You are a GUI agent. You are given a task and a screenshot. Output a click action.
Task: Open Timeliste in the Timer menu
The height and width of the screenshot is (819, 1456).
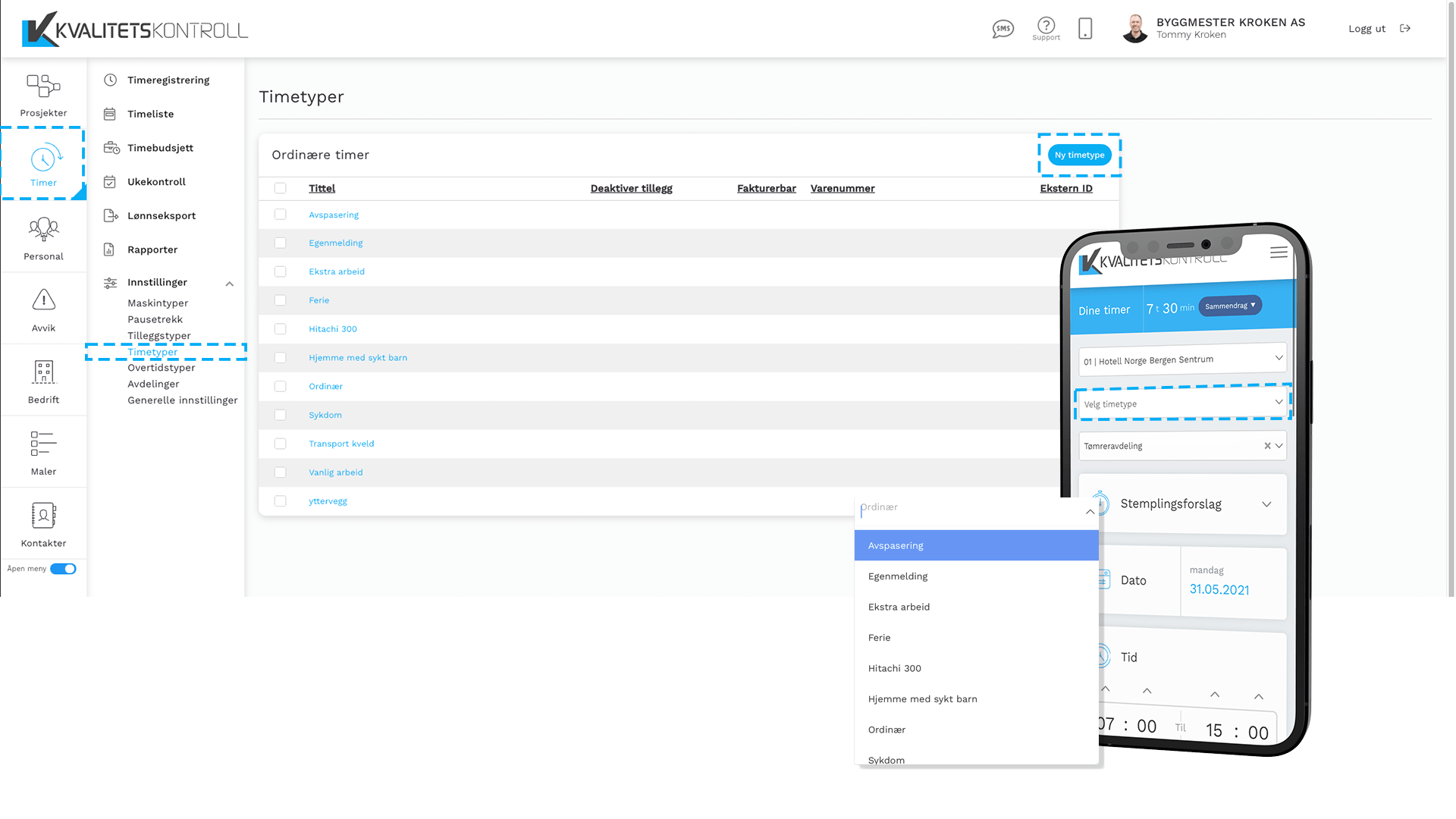[150, 114]
